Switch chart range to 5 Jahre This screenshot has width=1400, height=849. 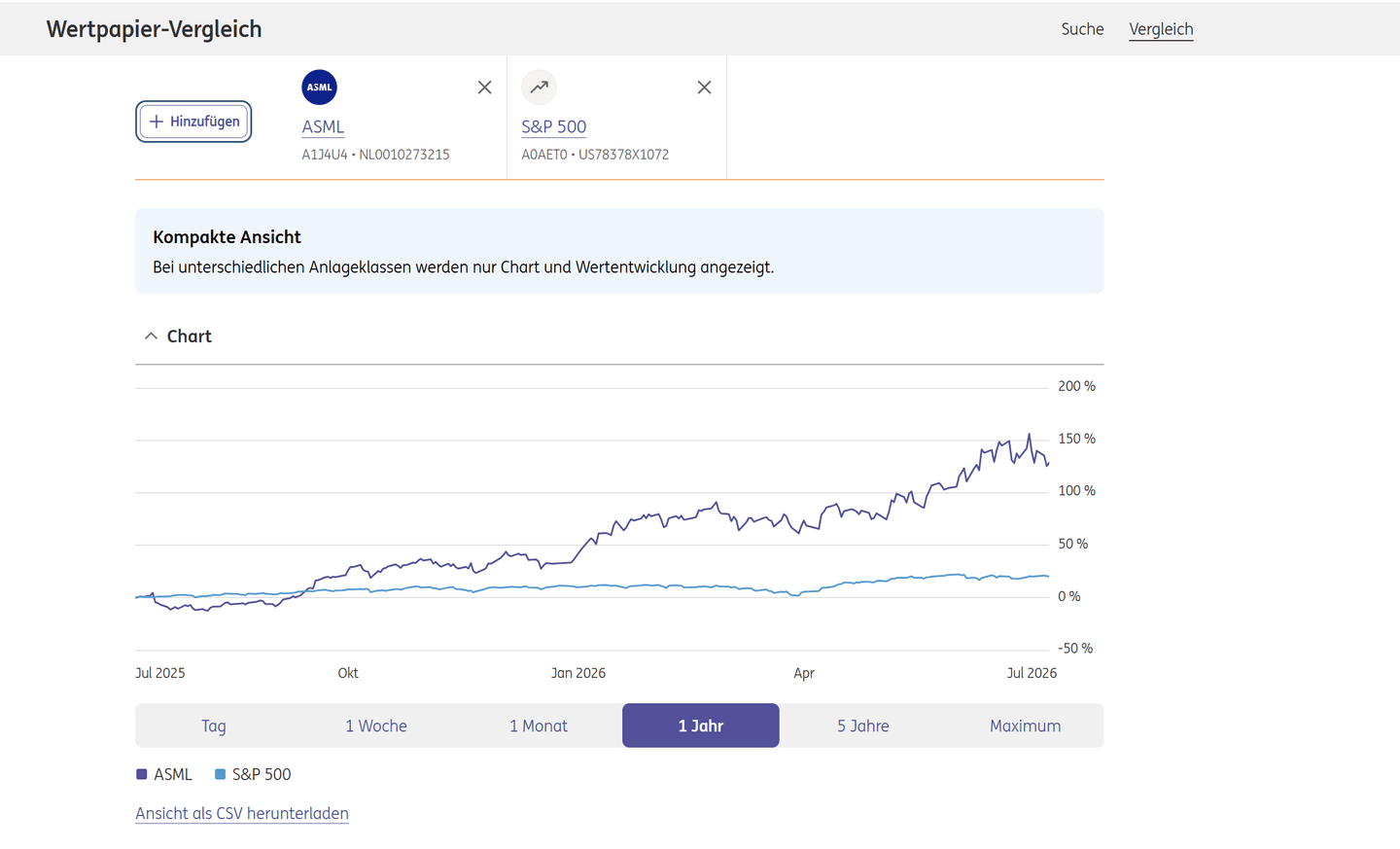(x=863, y=725)
